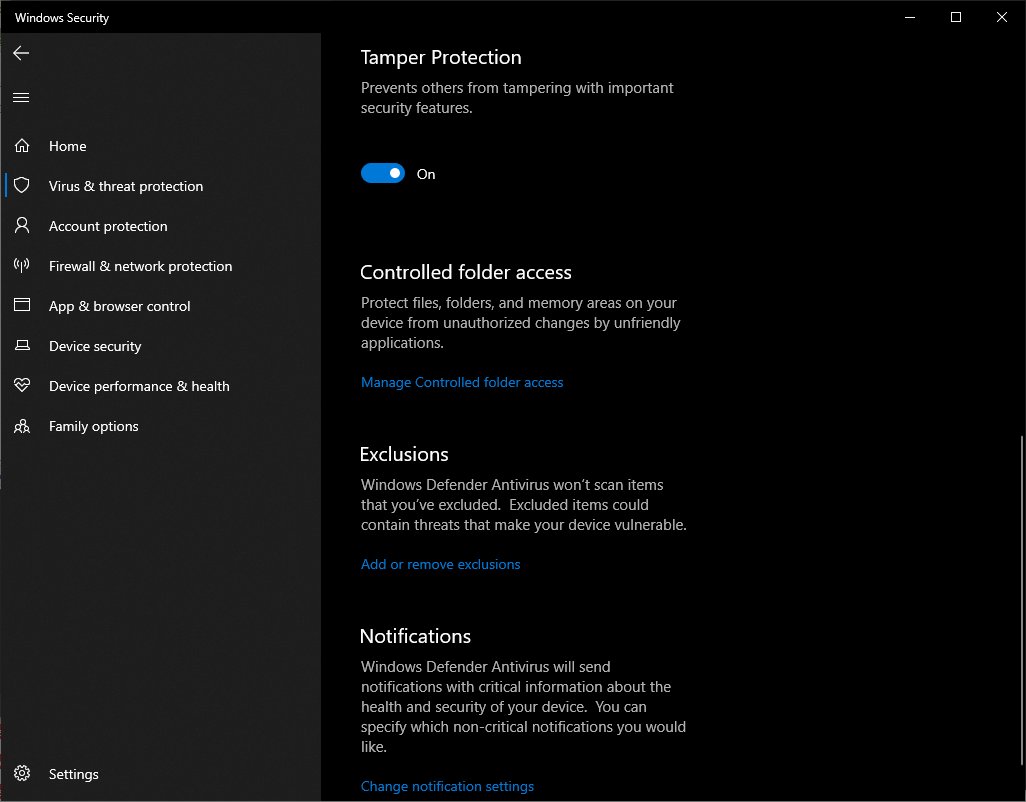Click the Virus & threat protection shield icon

pyautogui.click(x=22, y=185)
